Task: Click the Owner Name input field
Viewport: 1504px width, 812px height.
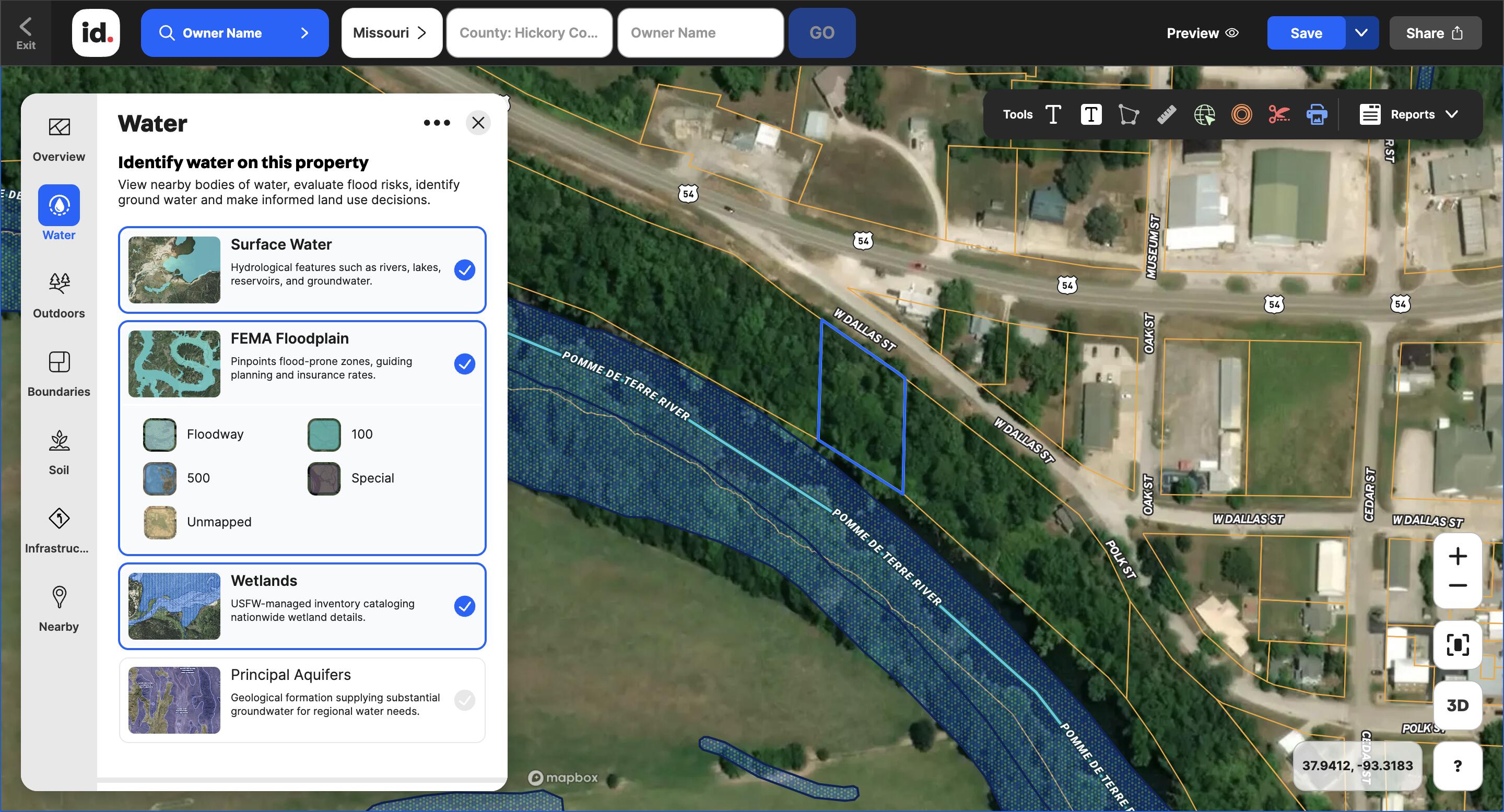Action: tap(700, 33)
